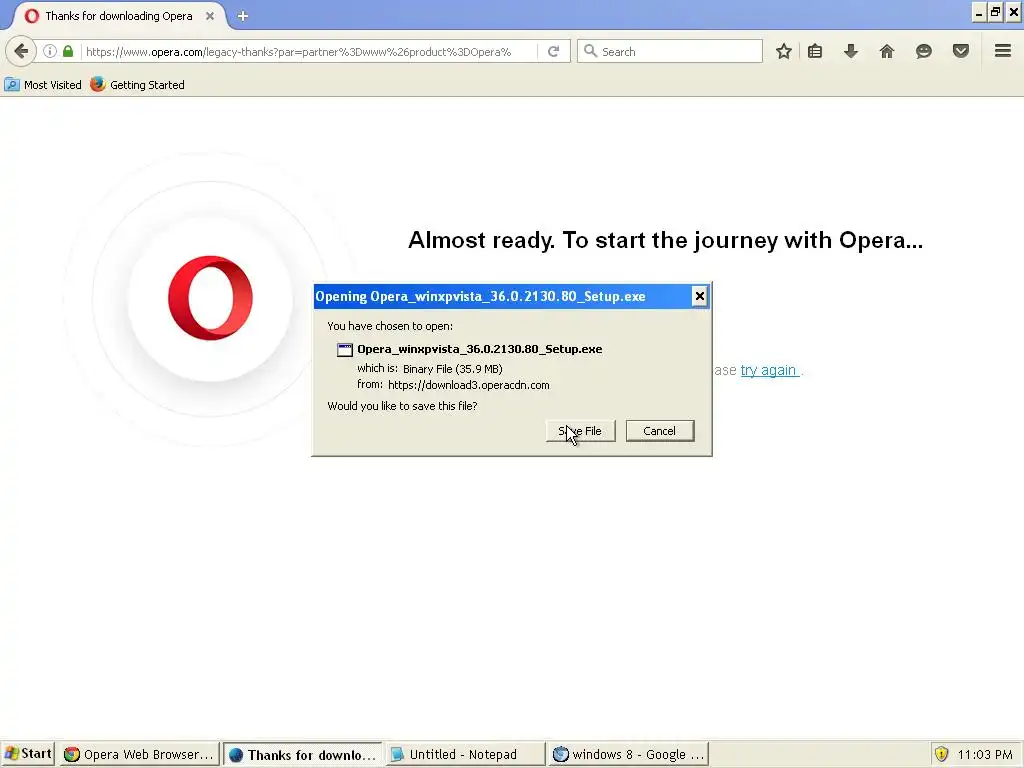Click the Opera_winxpvista_36.0.2130.80_Setup.exe file name
This screenshot has width=1024, height=768.
[x=479, y=349]
